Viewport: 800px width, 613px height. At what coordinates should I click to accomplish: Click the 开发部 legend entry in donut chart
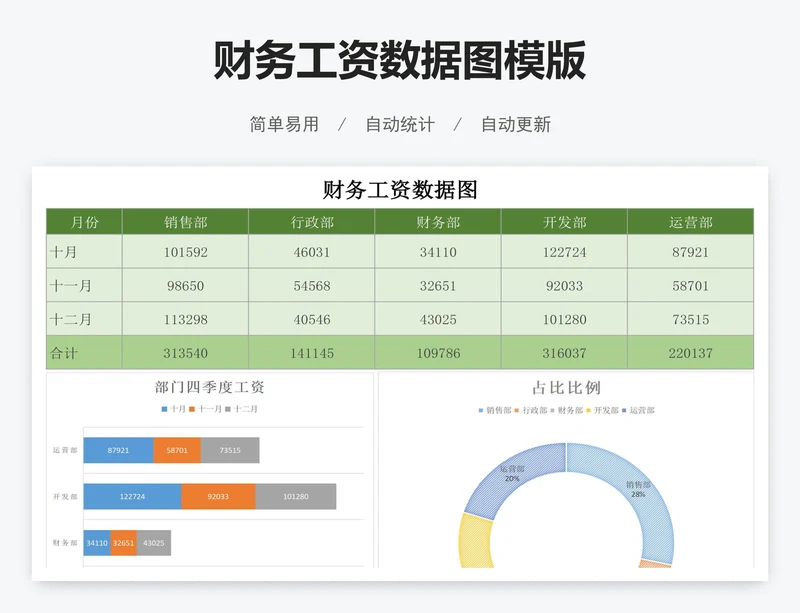coord(603,410)
